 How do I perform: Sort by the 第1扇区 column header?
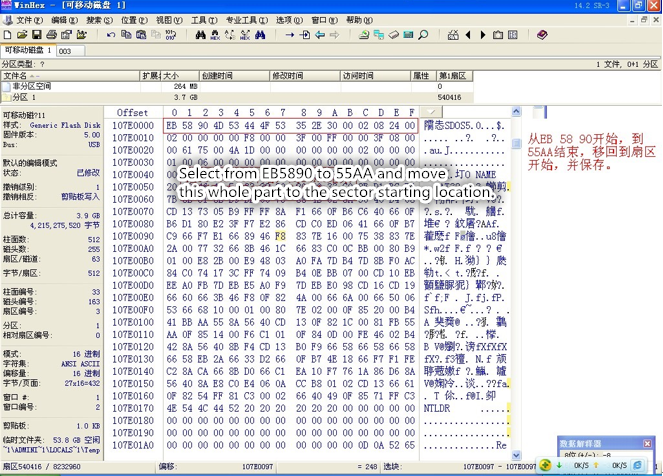point(455,76)
